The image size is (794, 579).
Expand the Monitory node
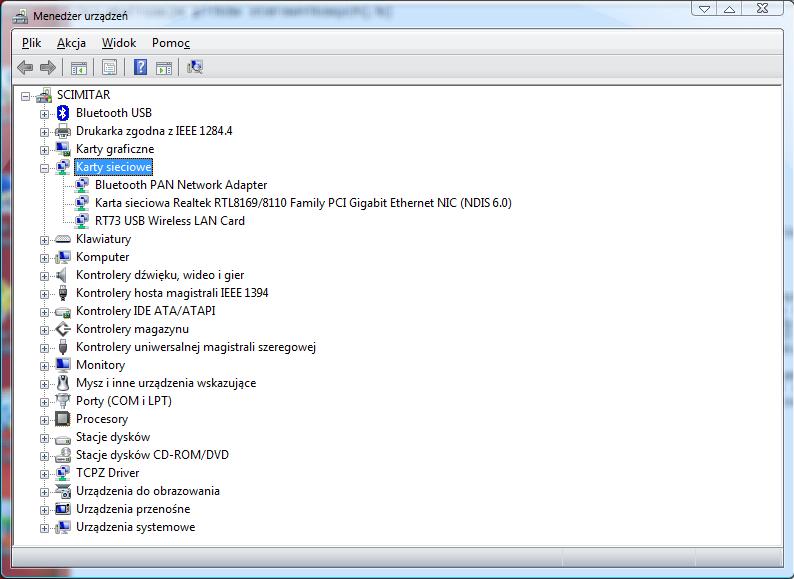coord(45,366)
